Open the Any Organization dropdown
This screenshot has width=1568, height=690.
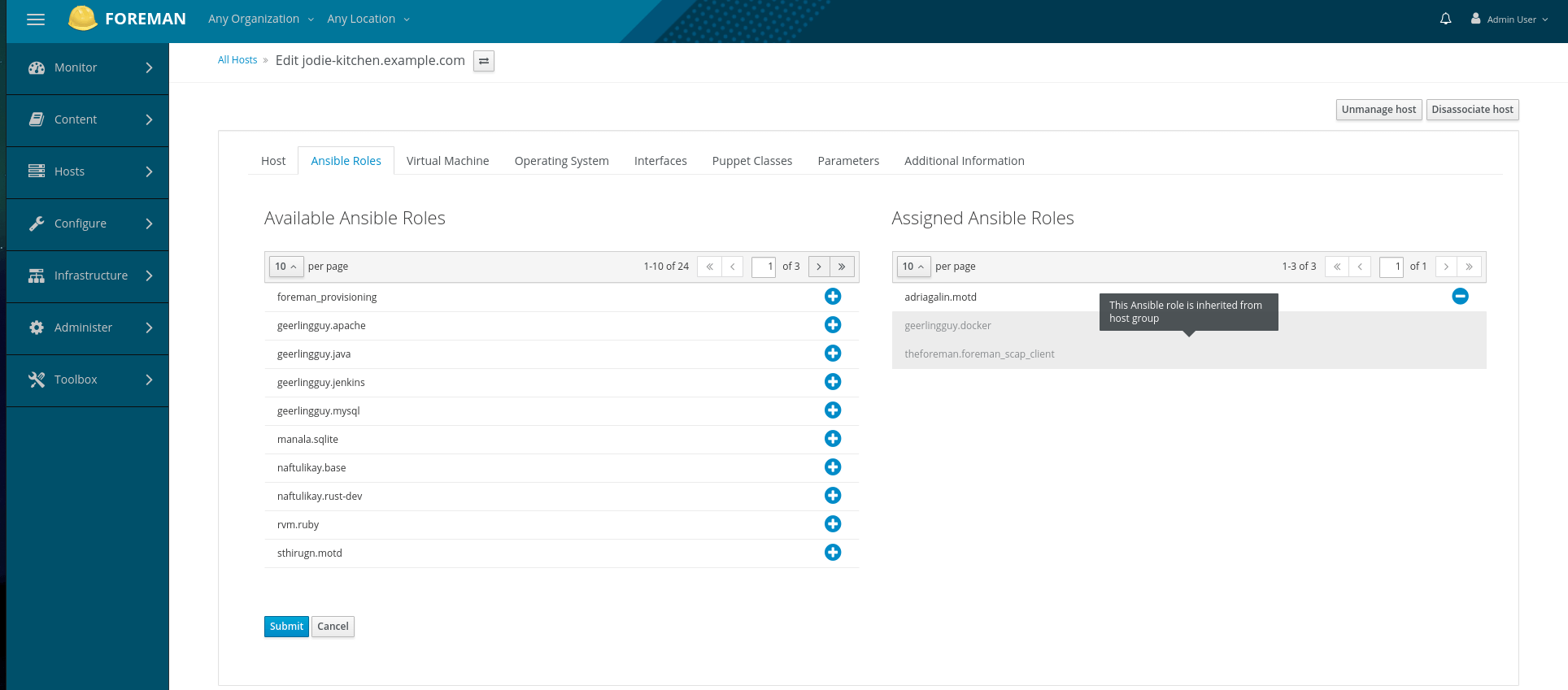pyautogui.click(x=260, y=19)
